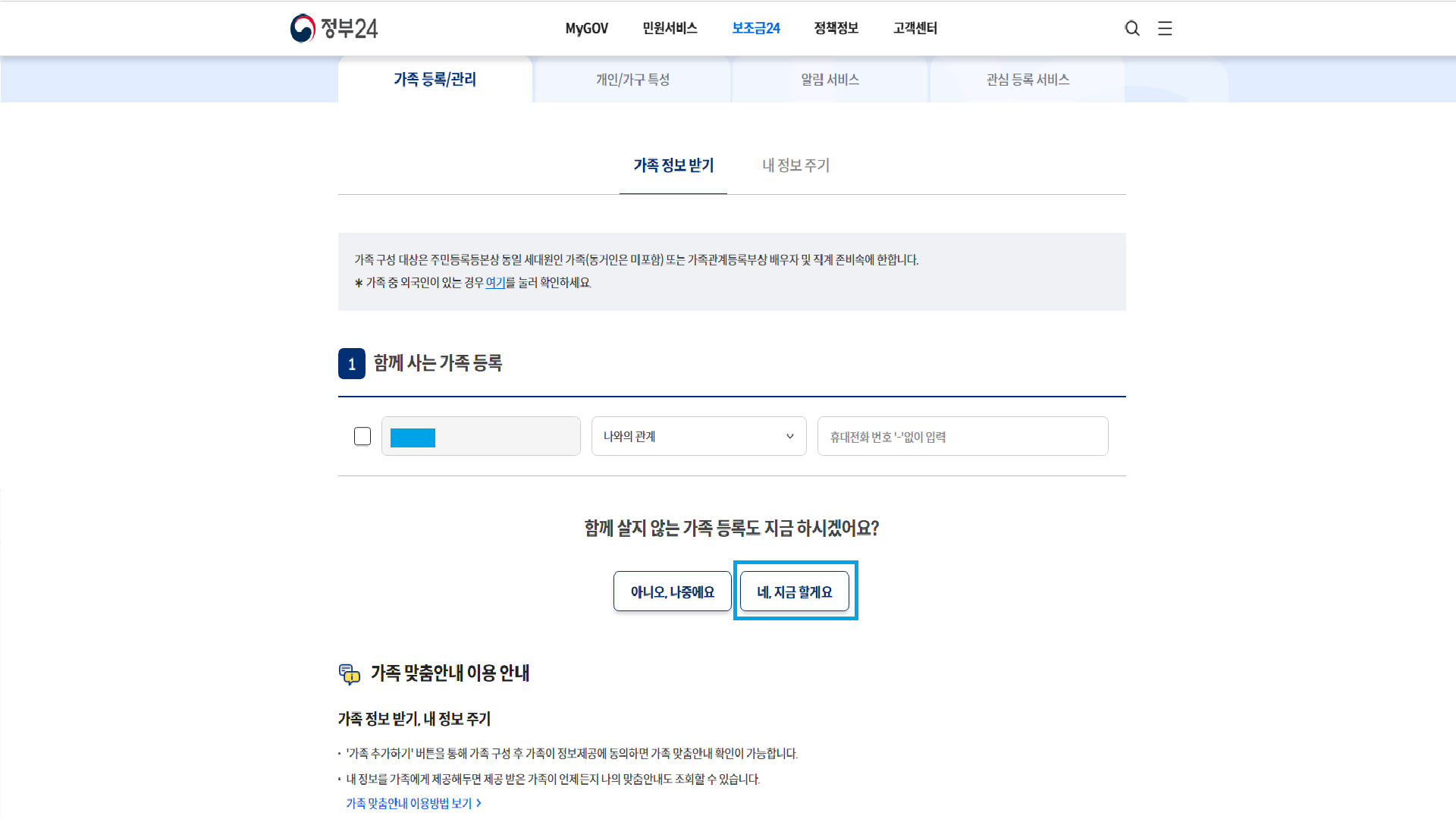
Task: Check the box next to the family member name
Action: click(x=362, y=436)
